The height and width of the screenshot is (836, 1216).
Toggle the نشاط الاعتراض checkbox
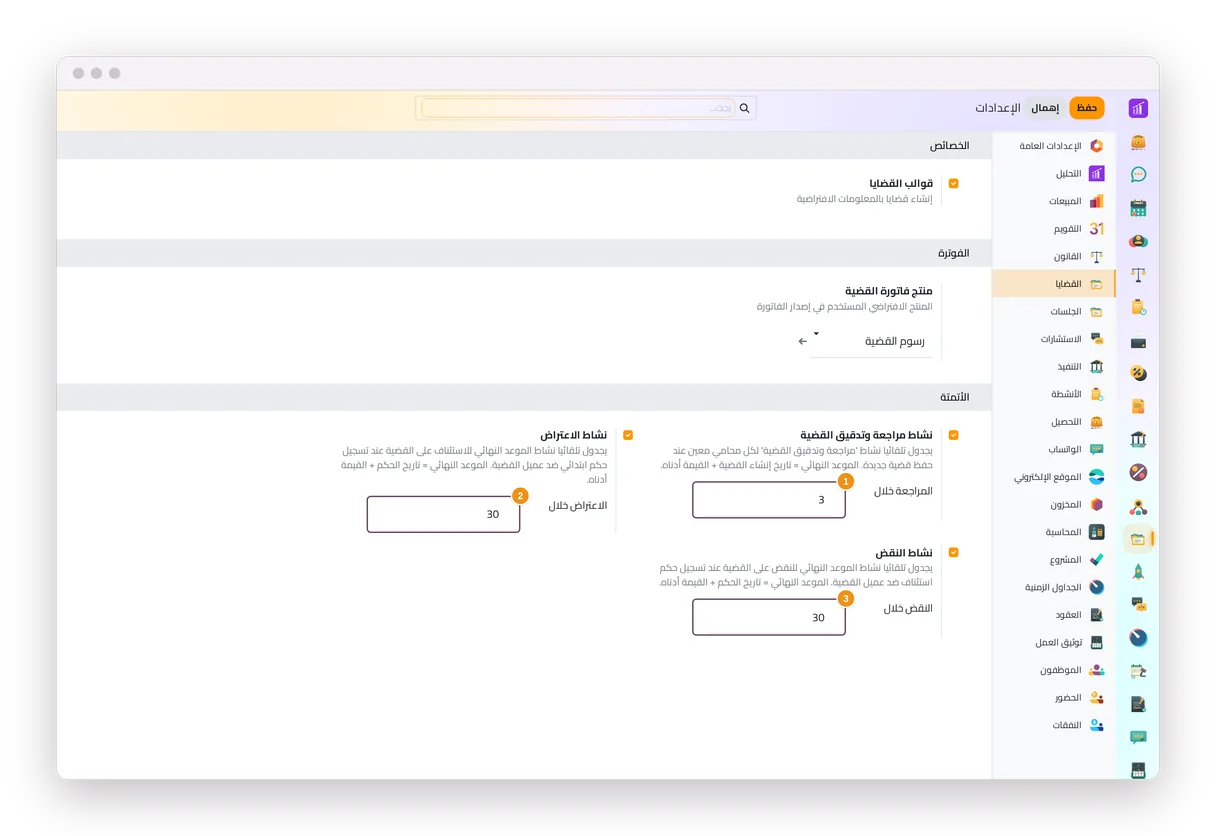click(x=628, y=435)
